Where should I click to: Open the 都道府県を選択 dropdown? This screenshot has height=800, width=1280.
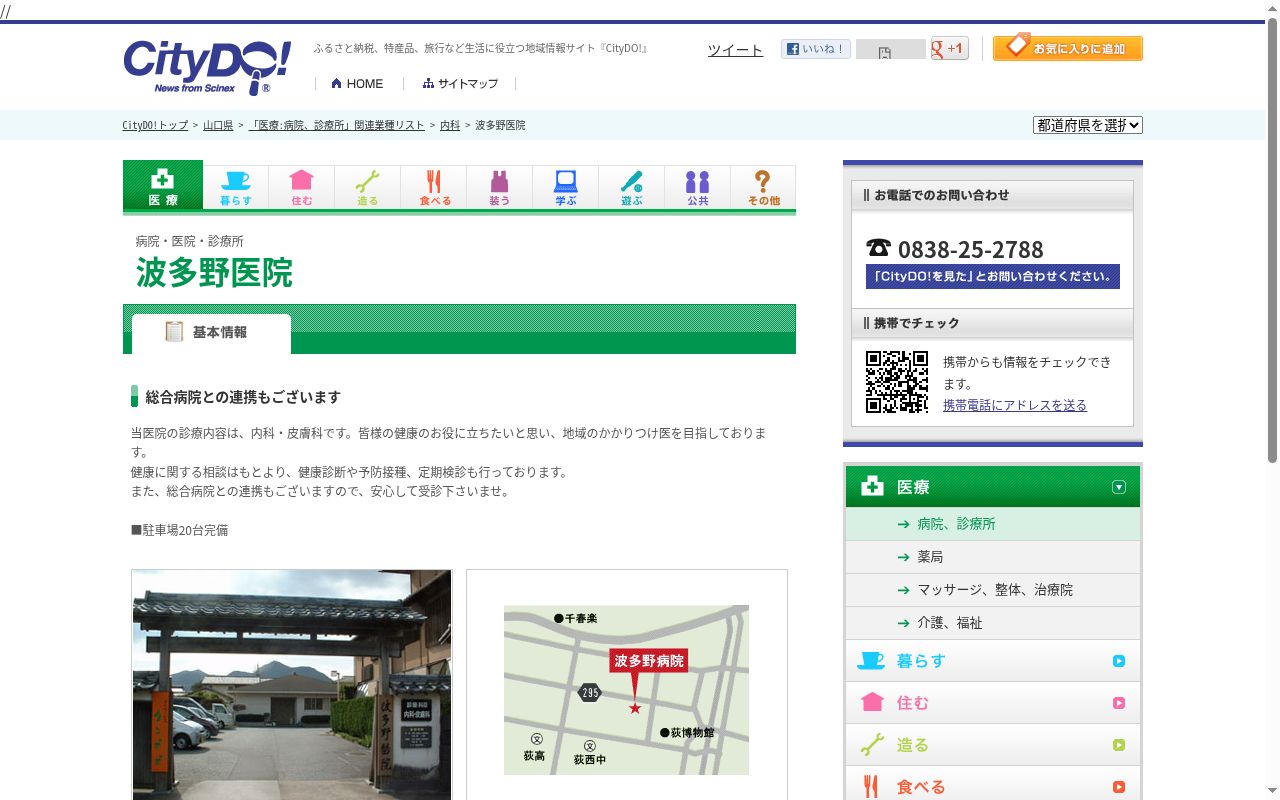(x=1088, y=125)
